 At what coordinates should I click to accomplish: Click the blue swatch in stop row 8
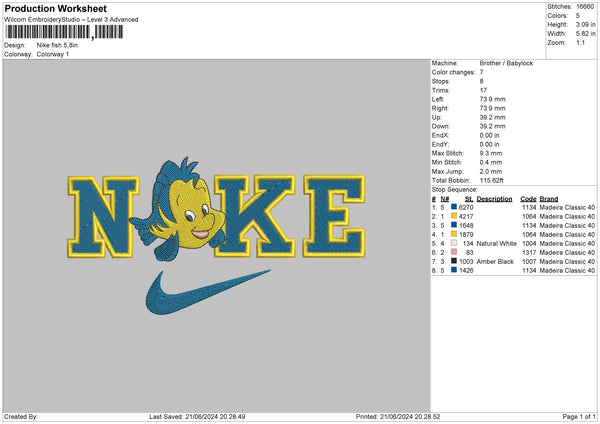tap(454, 270)
